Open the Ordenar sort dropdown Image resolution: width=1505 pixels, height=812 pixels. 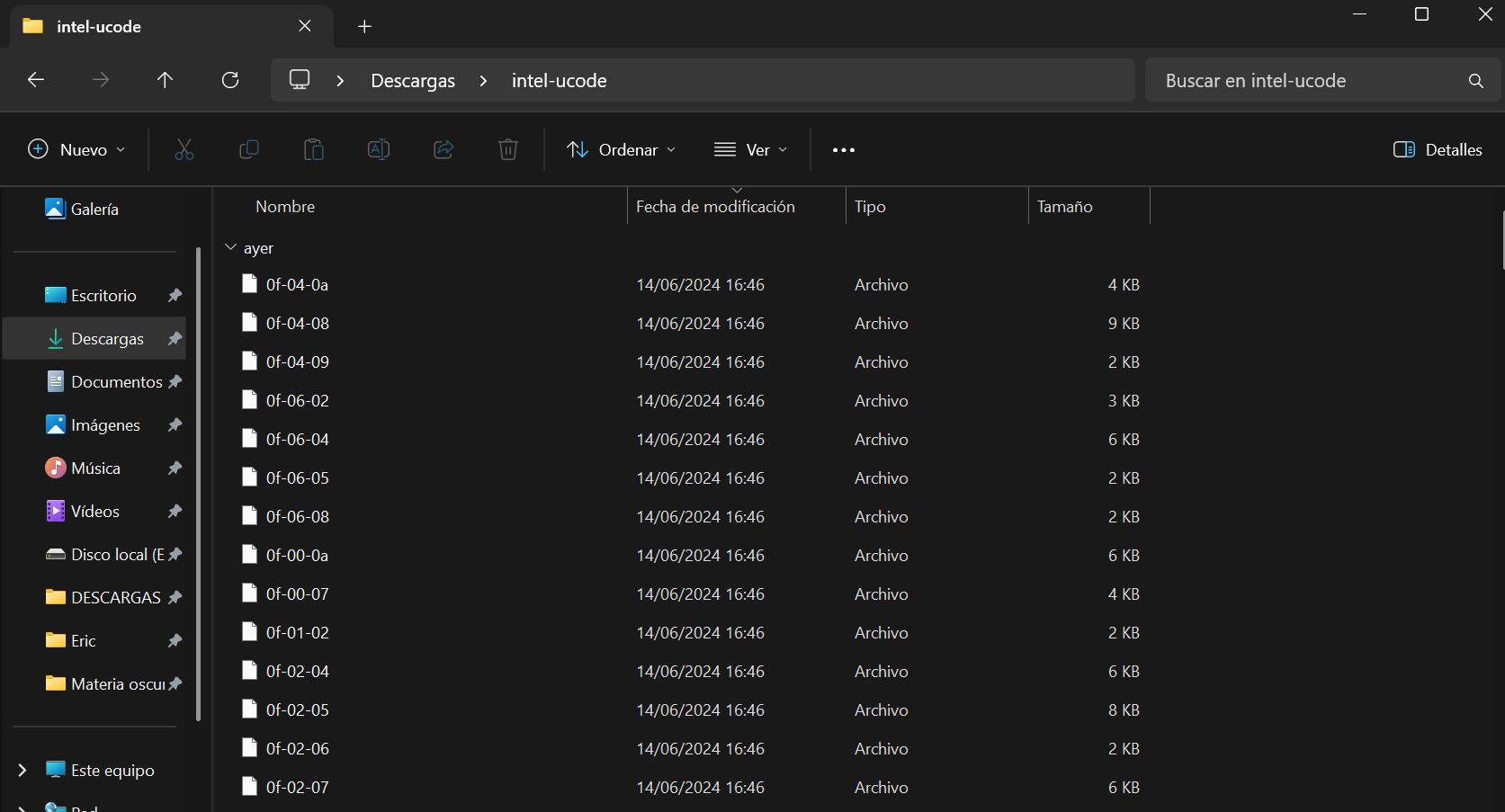[621, 149]
